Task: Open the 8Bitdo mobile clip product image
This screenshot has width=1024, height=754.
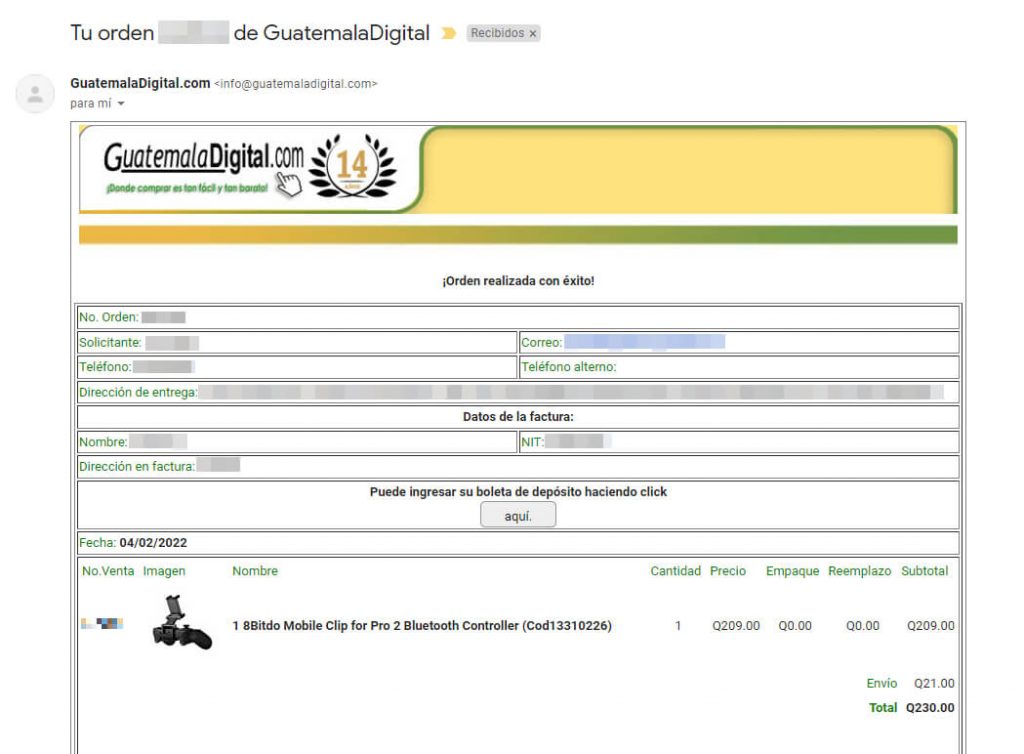Action: (181, 624)
